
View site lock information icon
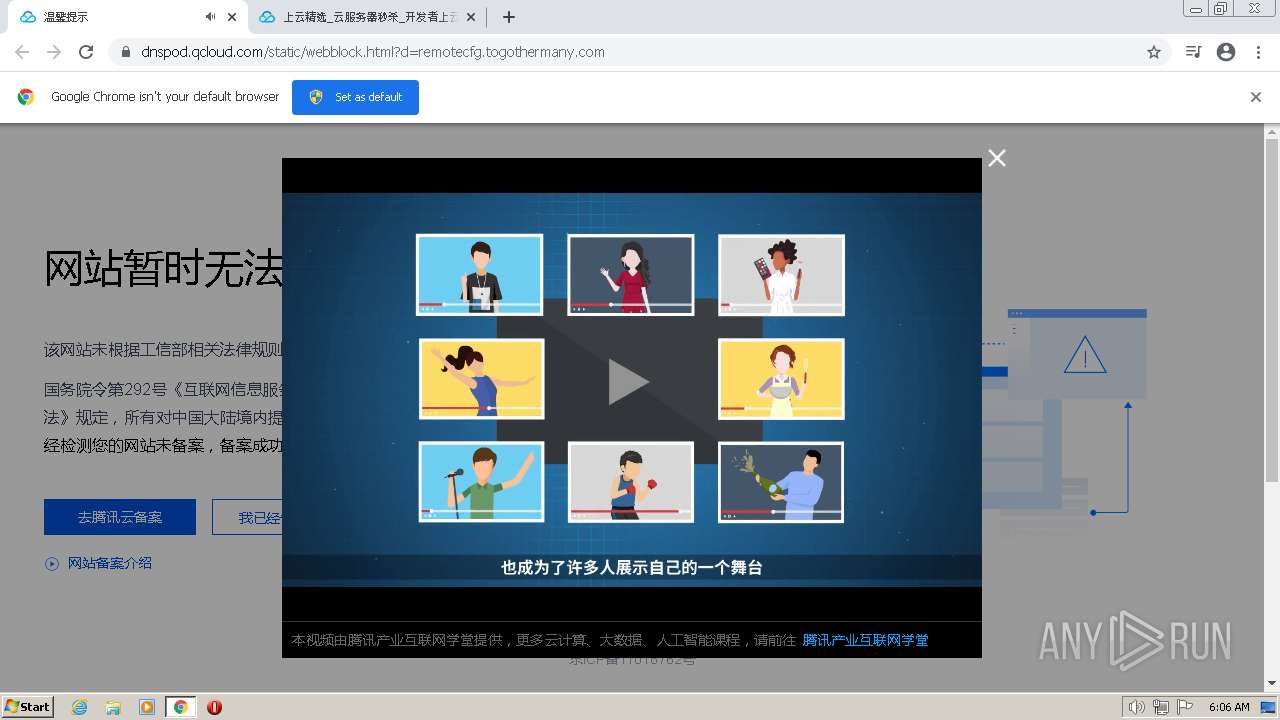pyautogui.click(x=126, y=52)
